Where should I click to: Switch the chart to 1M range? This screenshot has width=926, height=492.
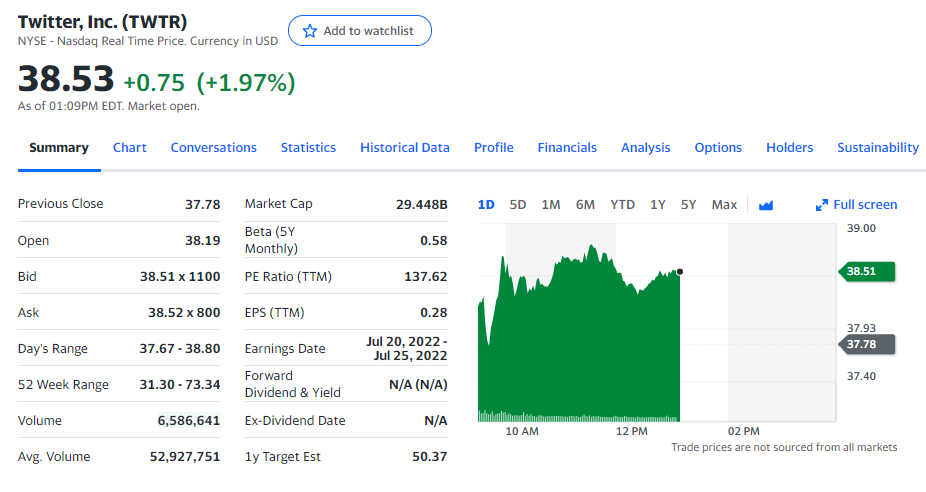tap(551, 205)
